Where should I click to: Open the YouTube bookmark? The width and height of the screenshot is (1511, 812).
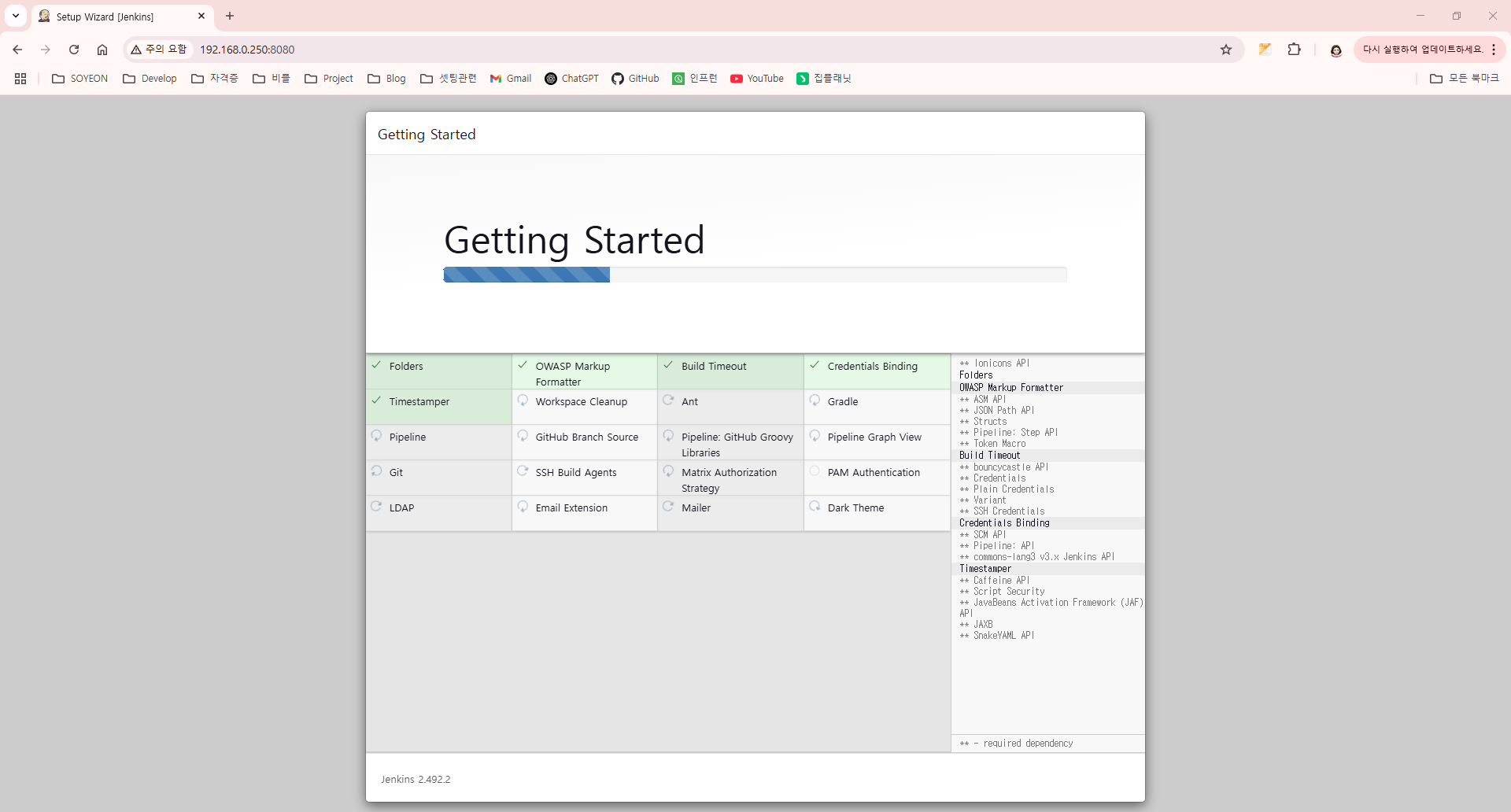click(x=757, y=79)
